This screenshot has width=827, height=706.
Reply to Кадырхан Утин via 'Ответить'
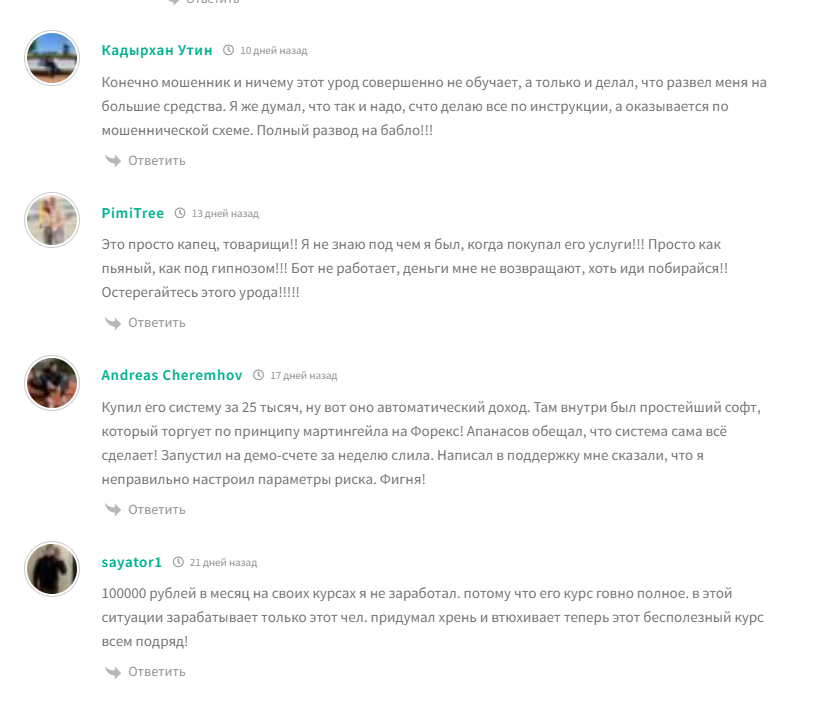(157, 160)
